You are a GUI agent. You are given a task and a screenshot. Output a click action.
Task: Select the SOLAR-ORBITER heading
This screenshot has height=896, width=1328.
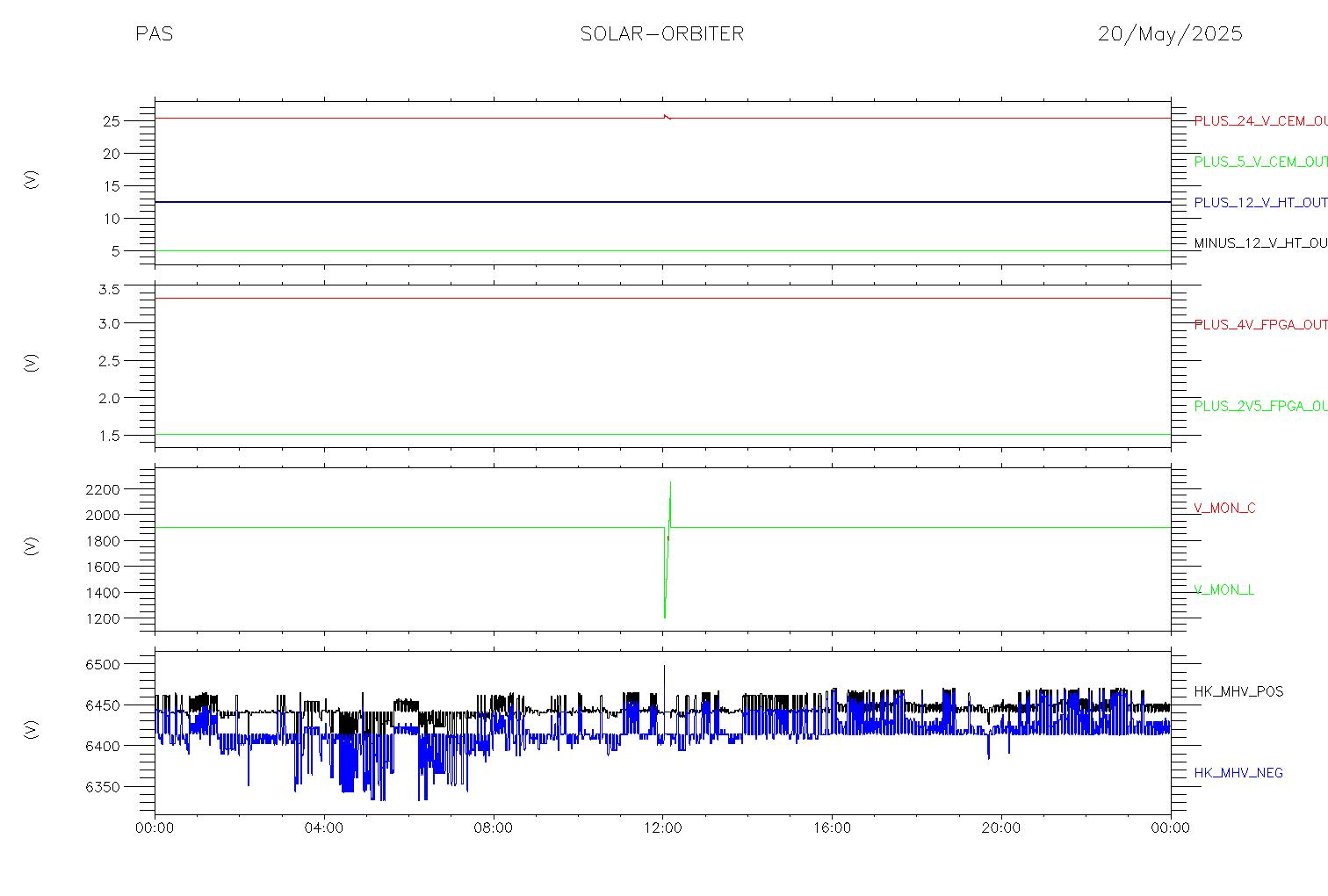tap(662, 34)
